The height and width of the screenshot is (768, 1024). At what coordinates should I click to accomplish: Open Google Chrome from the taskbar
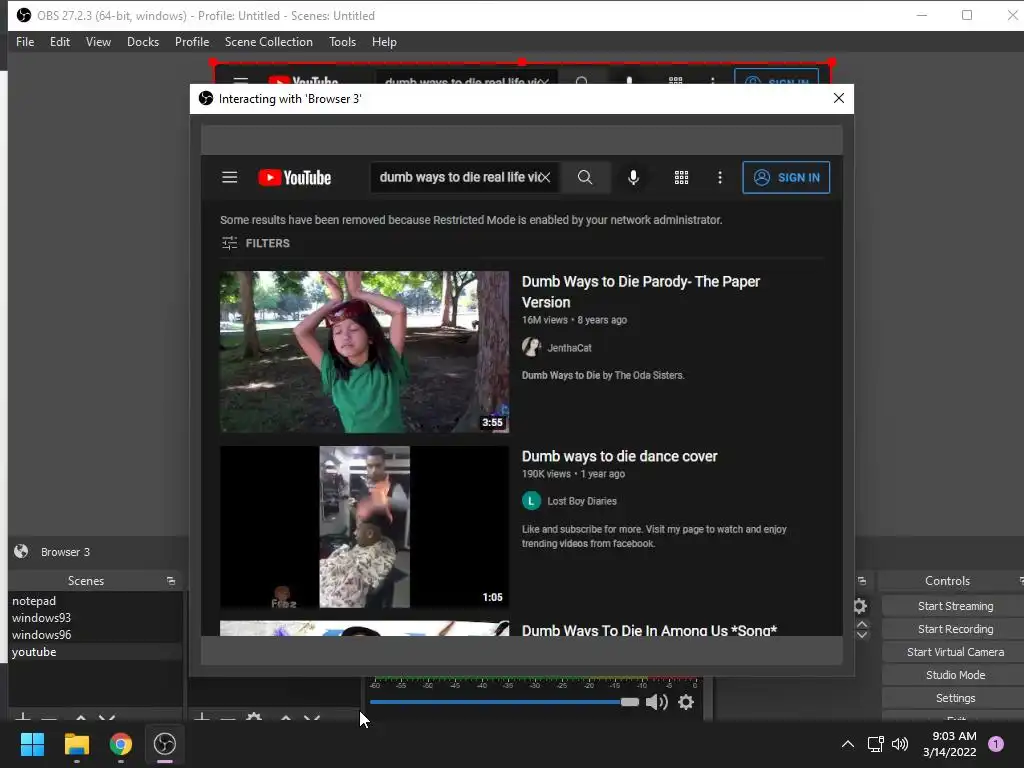coord(121,744)
